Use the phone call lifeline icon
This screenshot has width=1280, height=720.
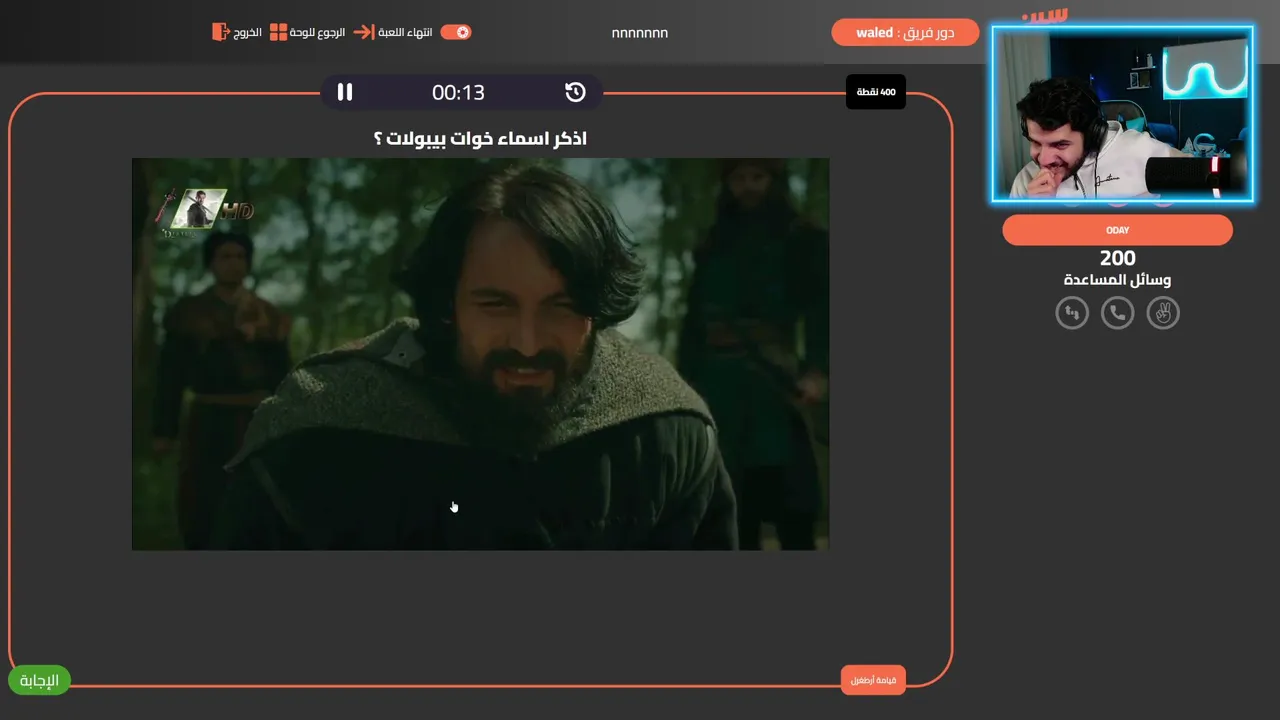pyautogui.click(x=1117, y=313)
